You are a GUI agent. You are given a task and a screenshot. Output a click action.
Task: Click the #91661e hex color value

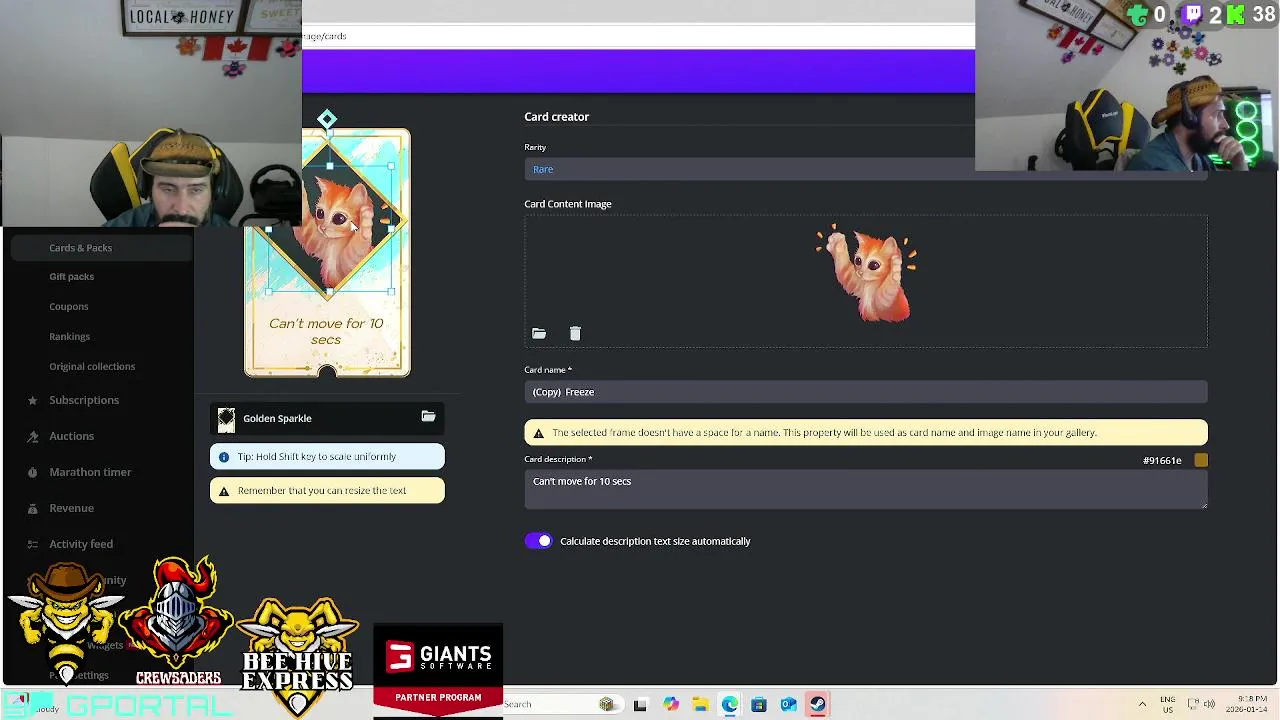point(1162,461)
